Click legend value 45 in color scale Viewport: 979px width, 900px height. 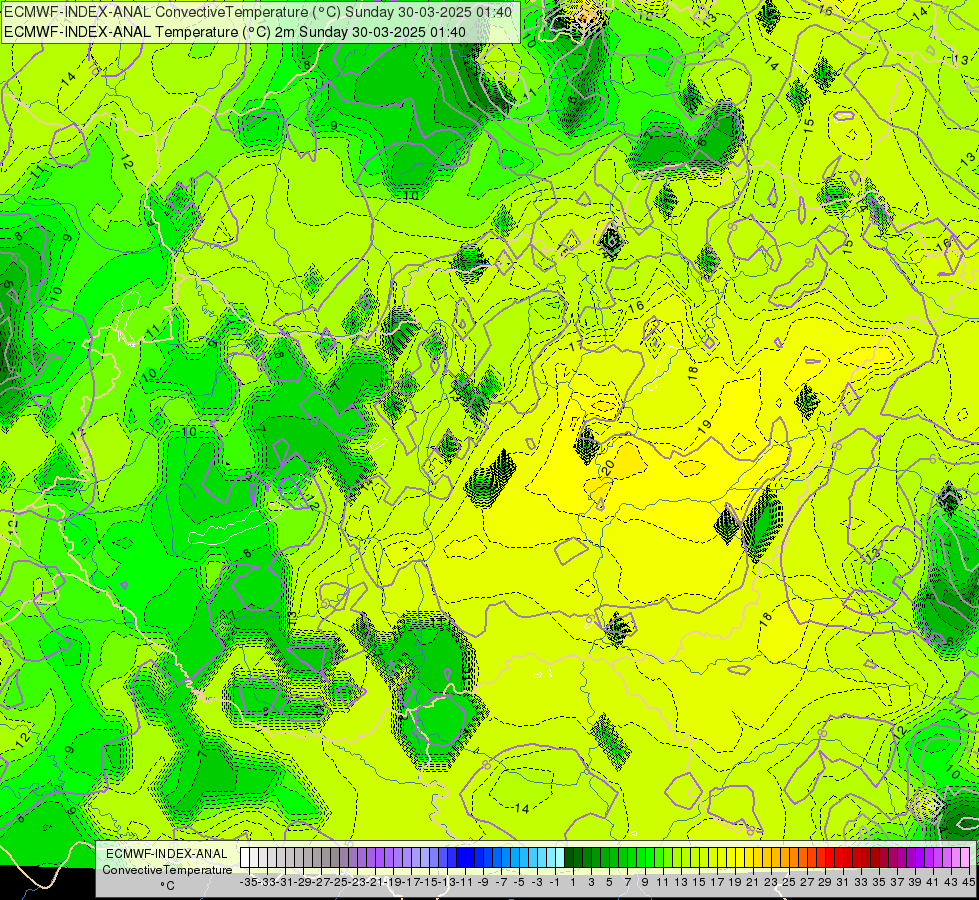[x=969, y=882]
